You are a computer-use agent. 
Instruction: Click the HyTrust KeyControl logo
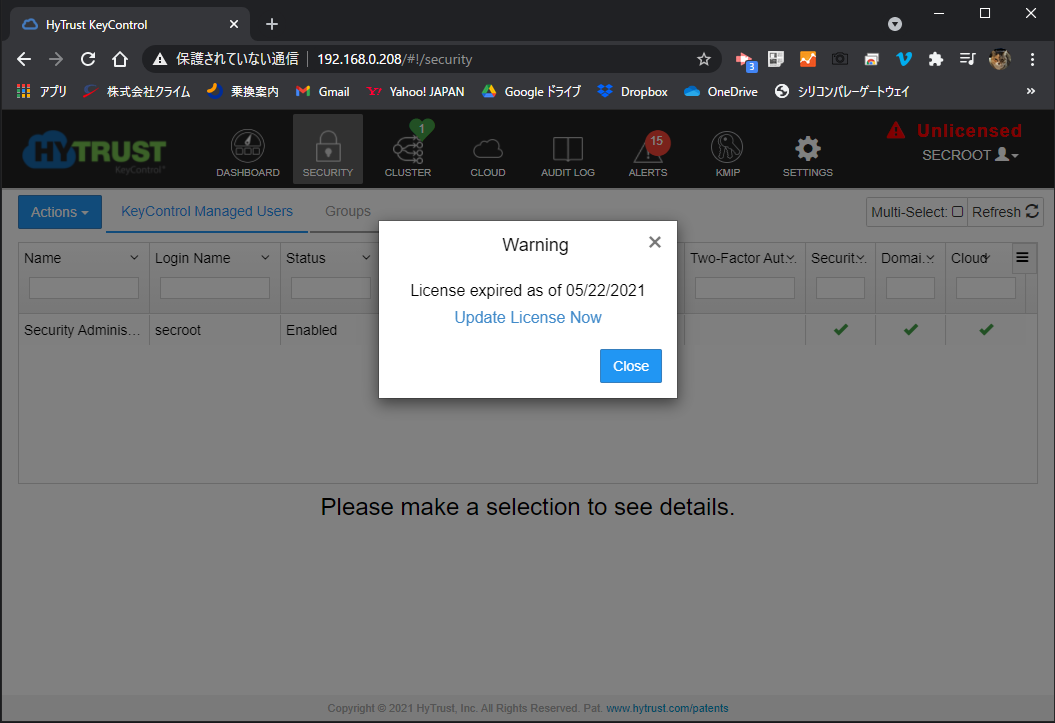(94, 151)
